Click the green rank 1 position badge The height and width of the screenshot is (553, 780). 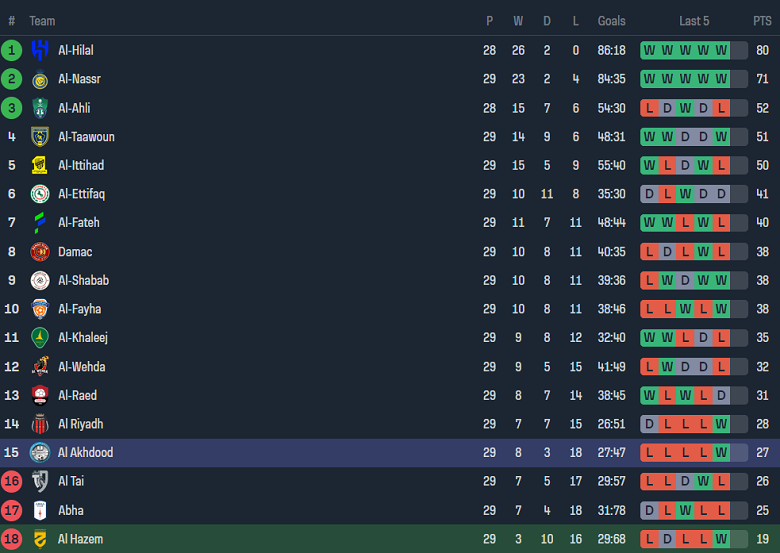tap(12, 50)
